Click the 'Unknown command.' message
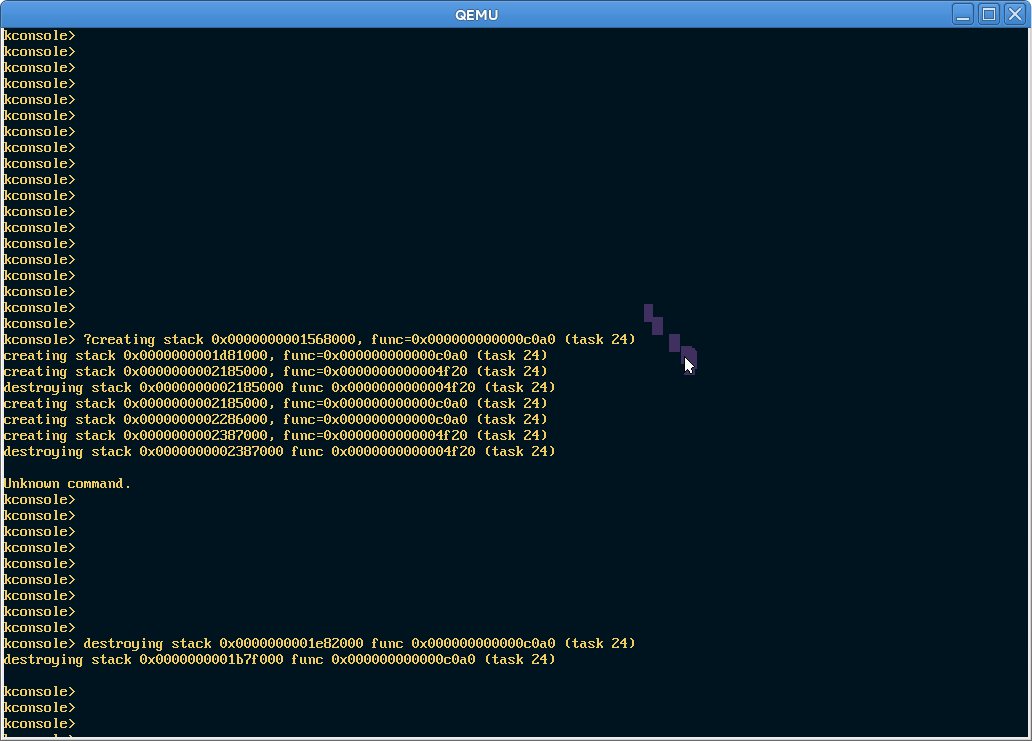 point(67,484)
